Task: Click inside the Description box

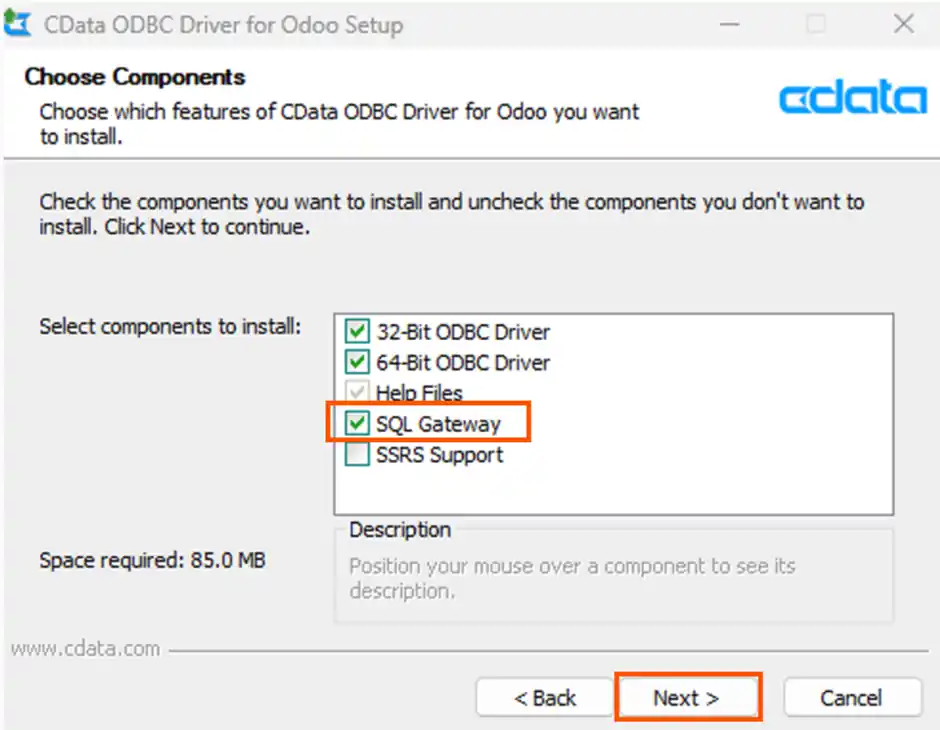Action: tap(612, 579)
